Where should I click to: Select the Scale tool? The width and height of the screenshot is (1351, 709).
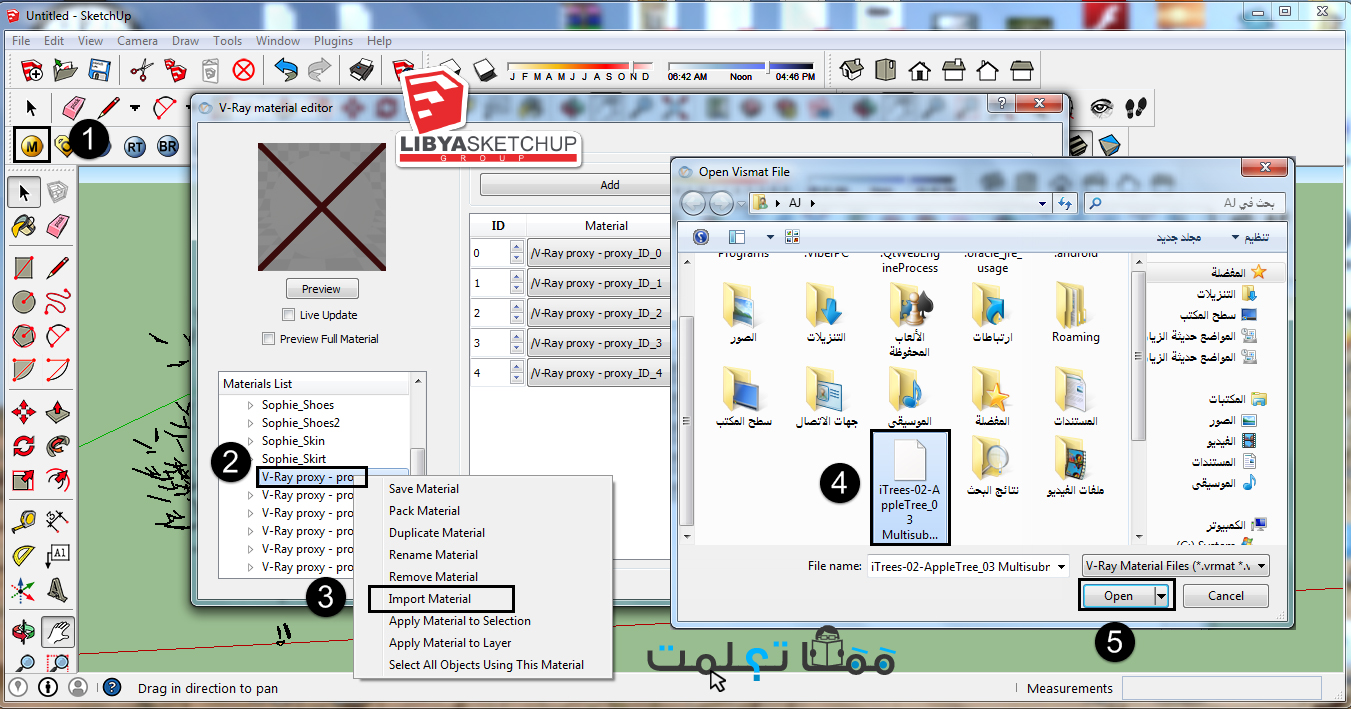click(x=24, y=479)
